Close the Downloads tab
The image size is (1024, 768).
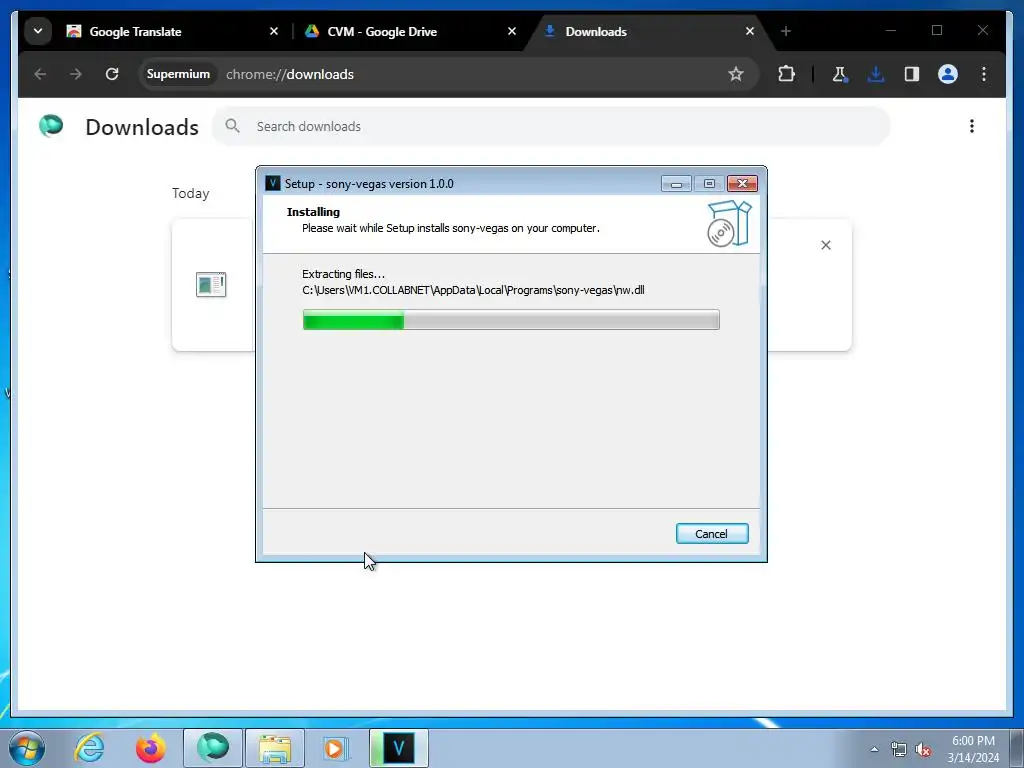pyautogui.click(x=750, y=31)
